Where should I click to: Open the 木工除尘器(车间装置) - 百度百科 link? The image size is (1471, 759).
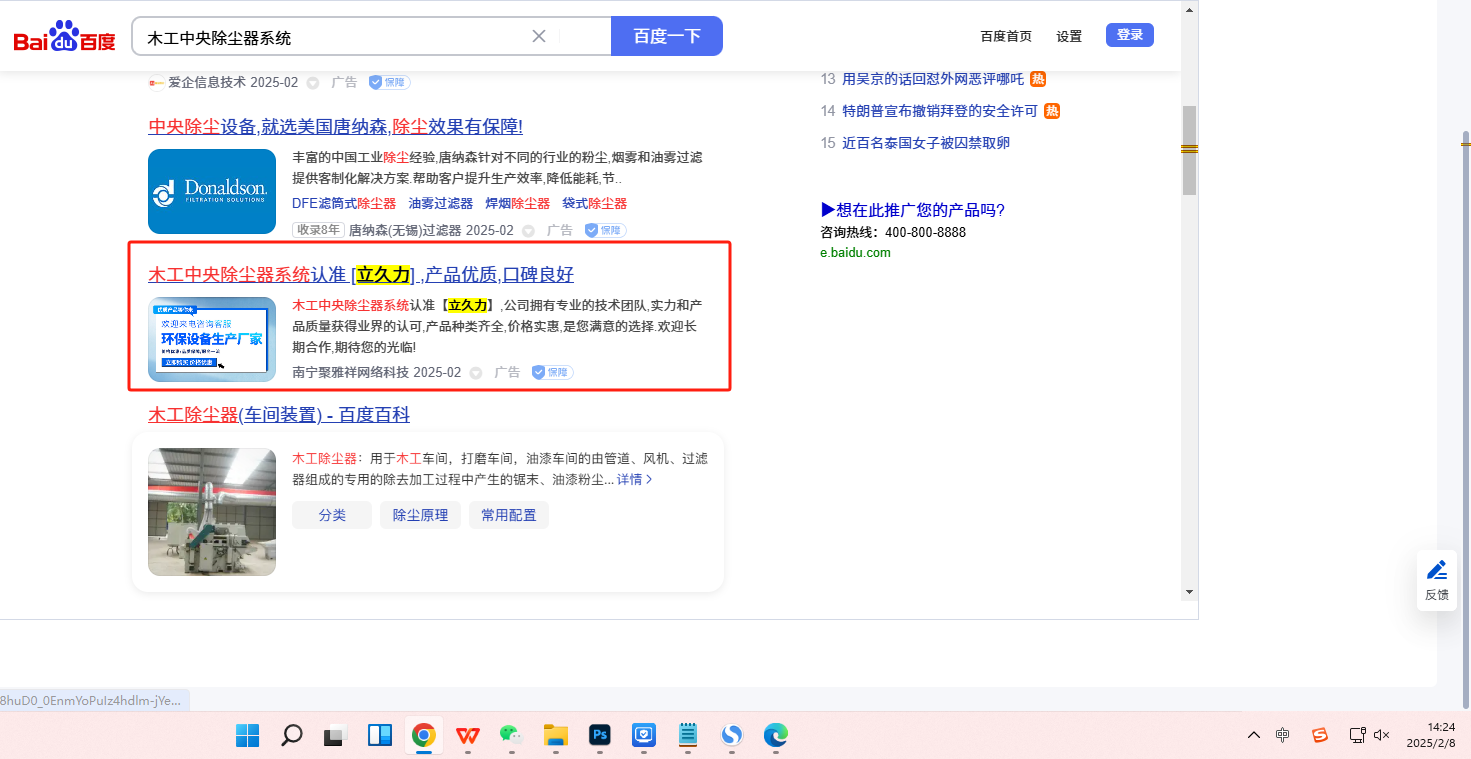coord(279,415)
